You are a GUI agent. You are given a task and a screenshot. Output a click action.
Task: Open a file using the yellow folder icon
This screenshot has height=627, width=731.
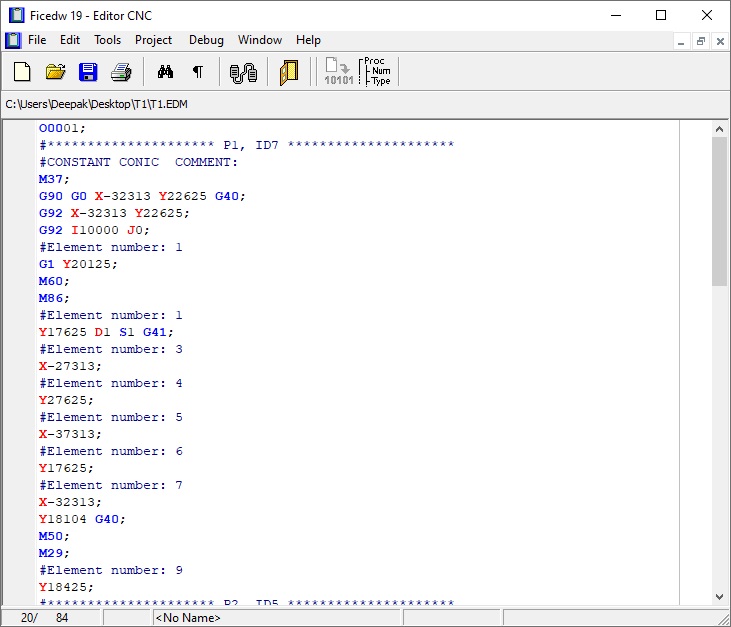click(55, 72)
